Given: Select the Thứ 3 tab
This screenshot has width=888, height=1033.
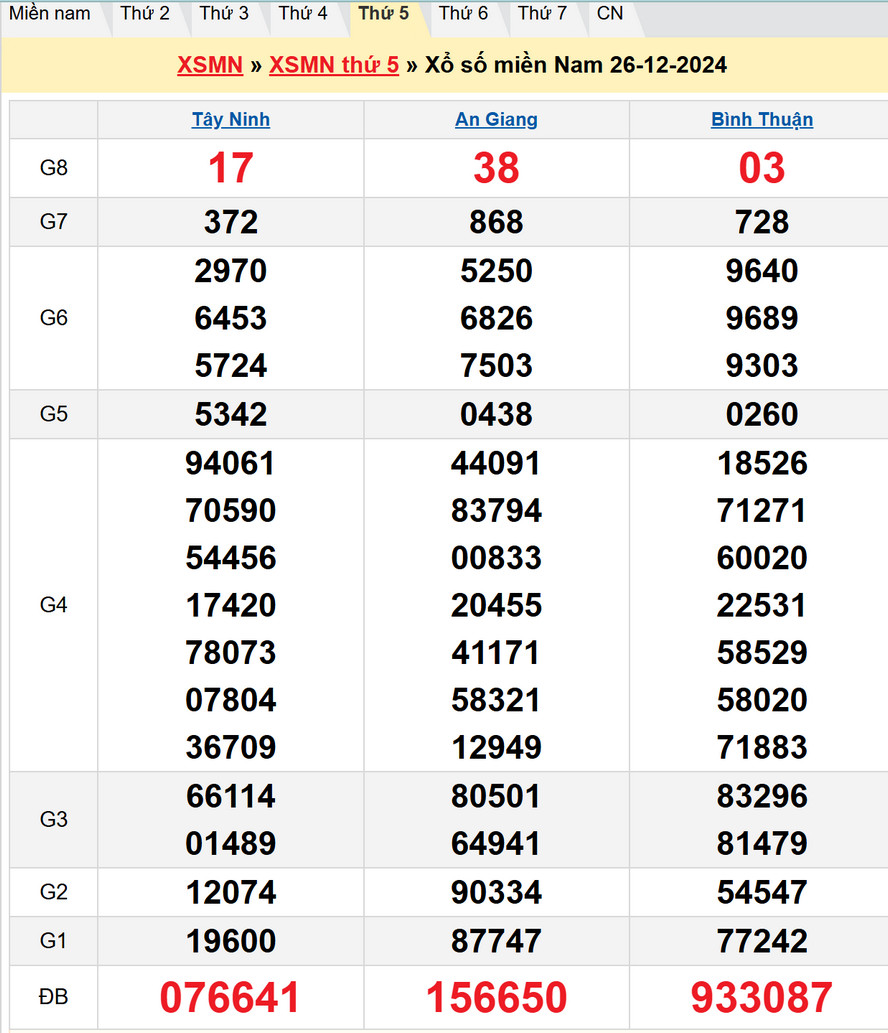Looking at the screenshot, I should point(224,14).
